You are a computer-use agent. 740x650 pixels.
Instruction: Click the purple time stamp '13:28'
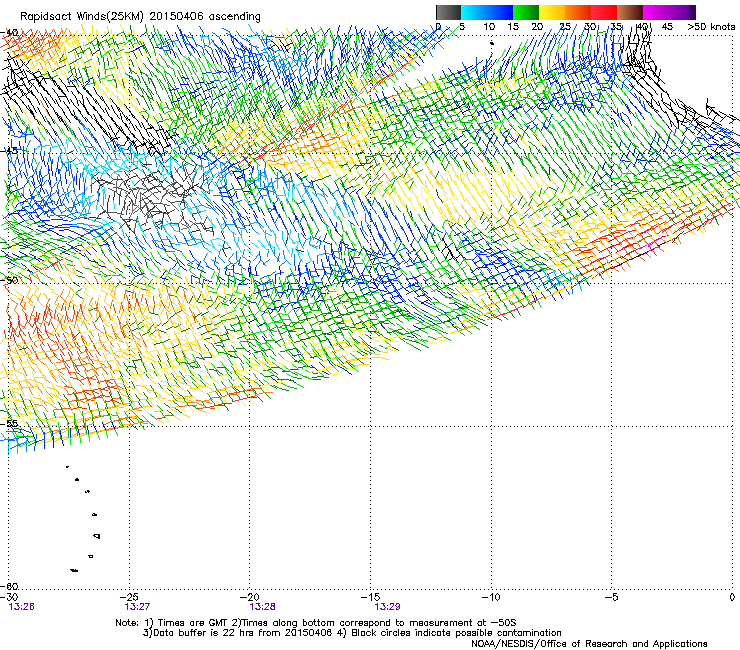tap(262, 607)
